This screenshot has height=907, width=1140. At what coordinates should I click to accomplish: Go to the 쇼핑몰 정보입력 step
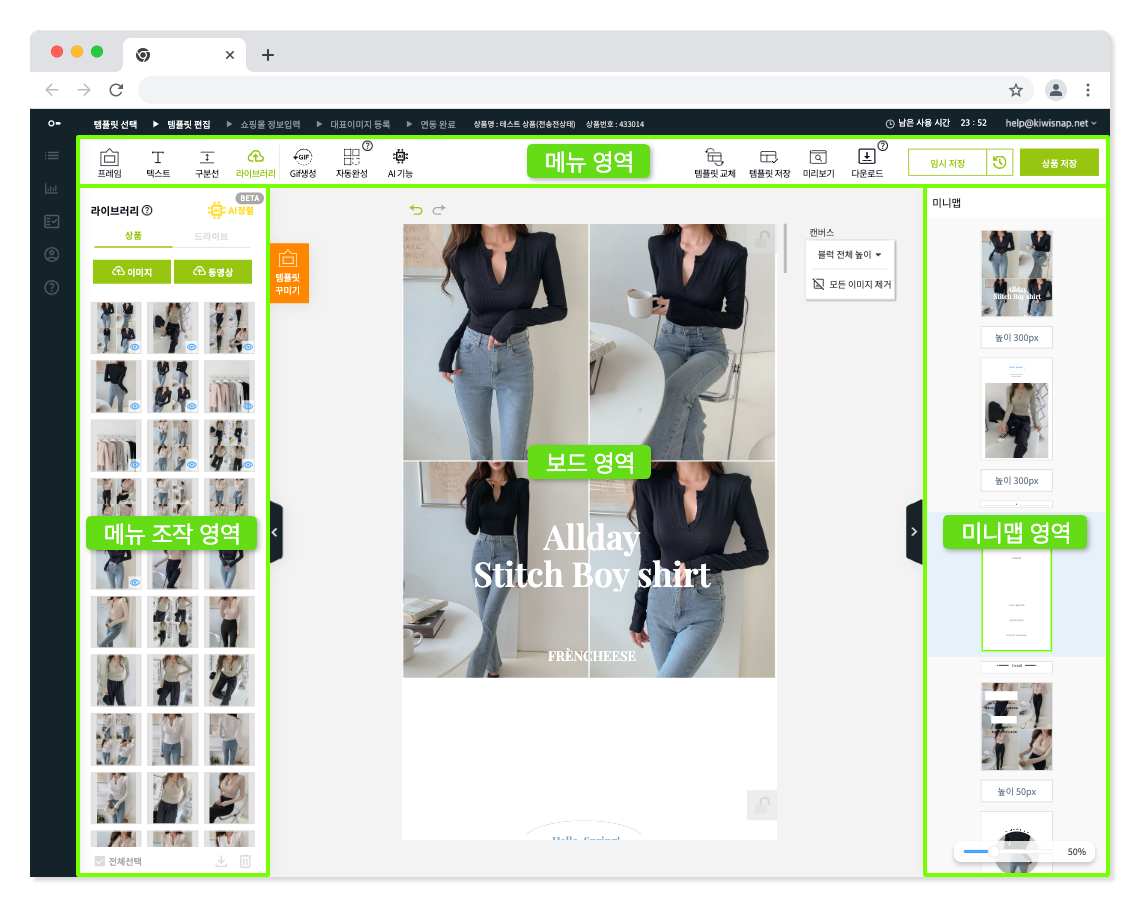click(x=270, y=124)
